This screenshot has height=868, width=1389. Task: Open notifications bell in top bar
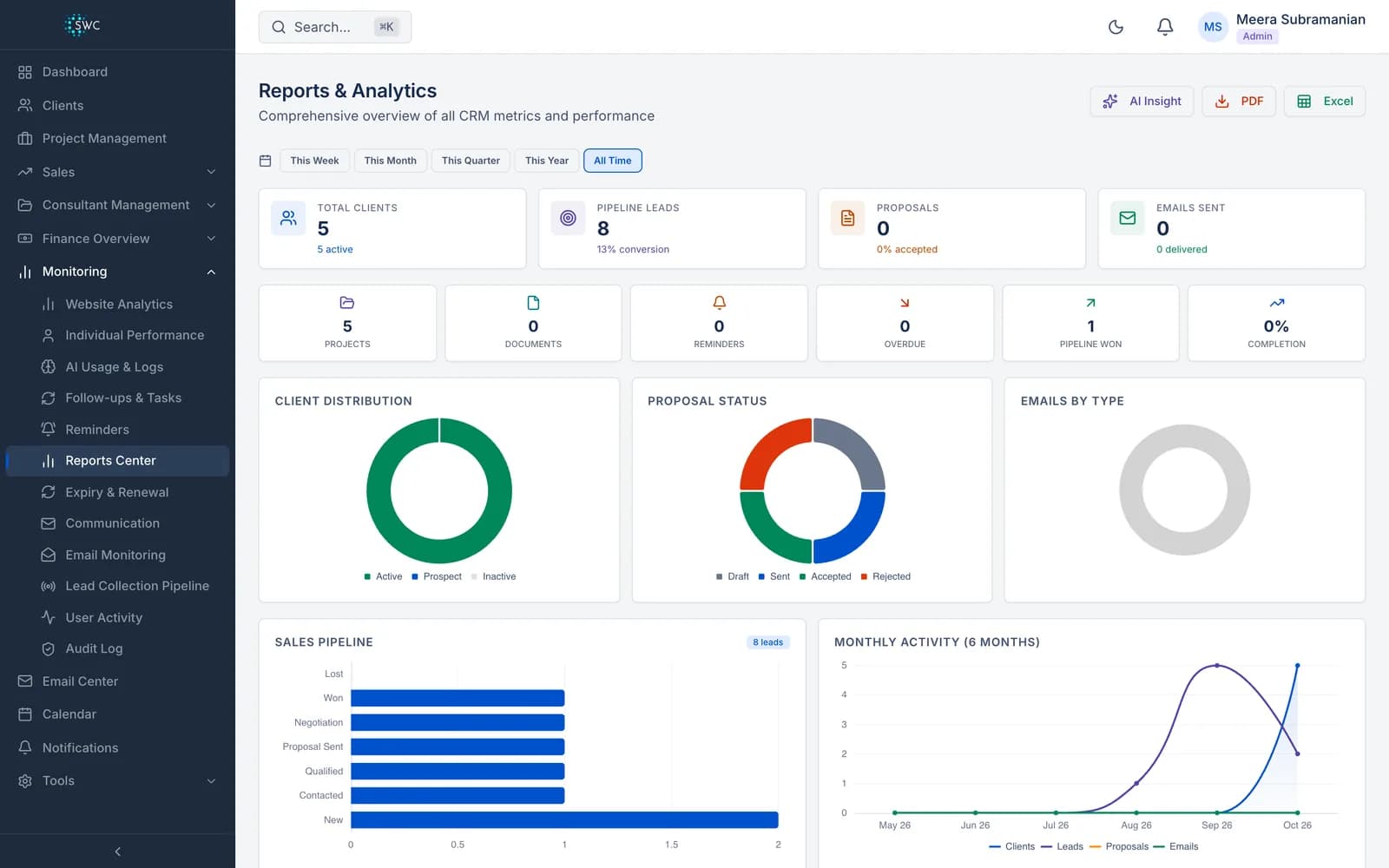coord(1165,27)
